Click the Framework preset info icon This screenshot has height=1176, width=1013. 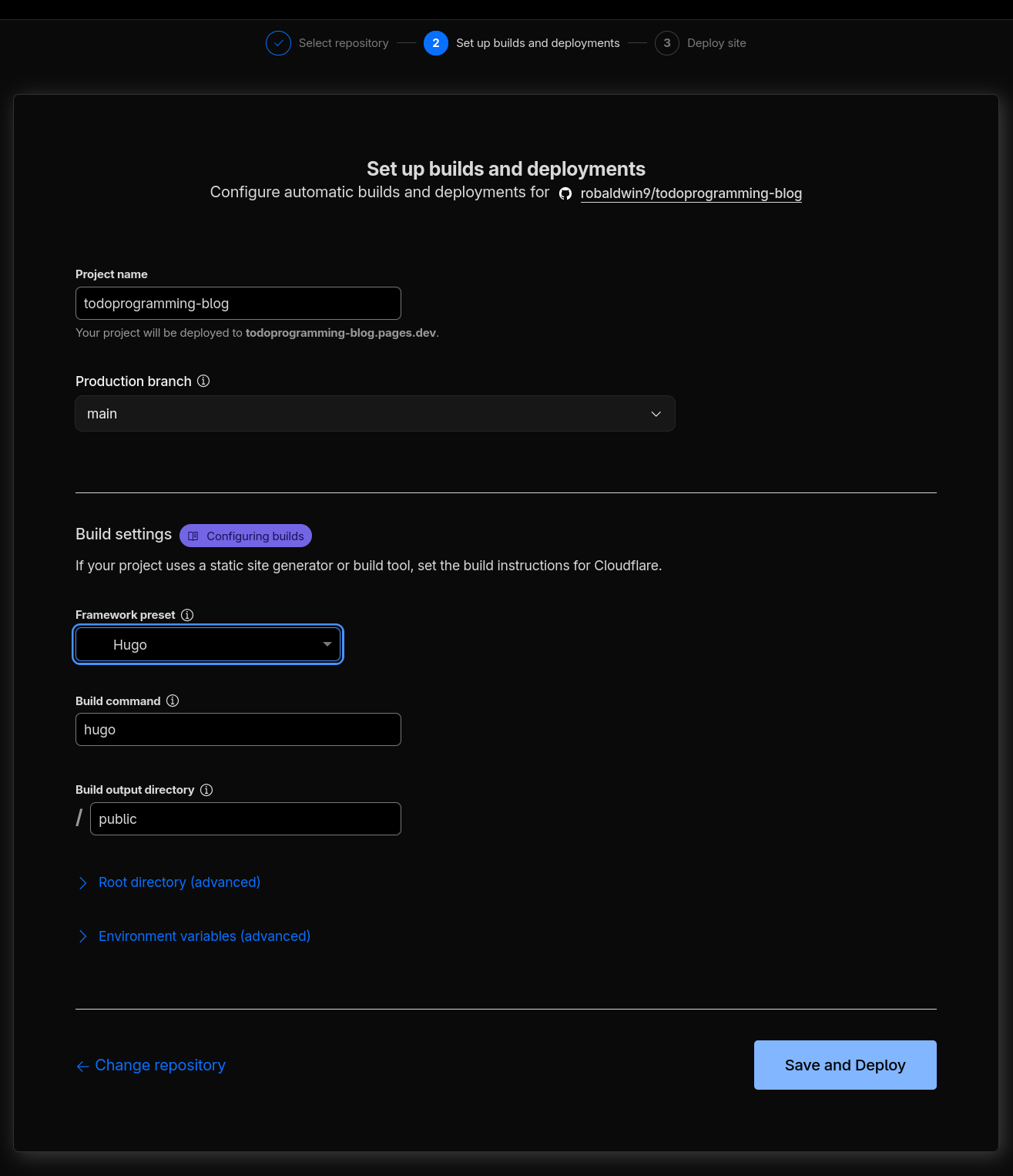187,614
